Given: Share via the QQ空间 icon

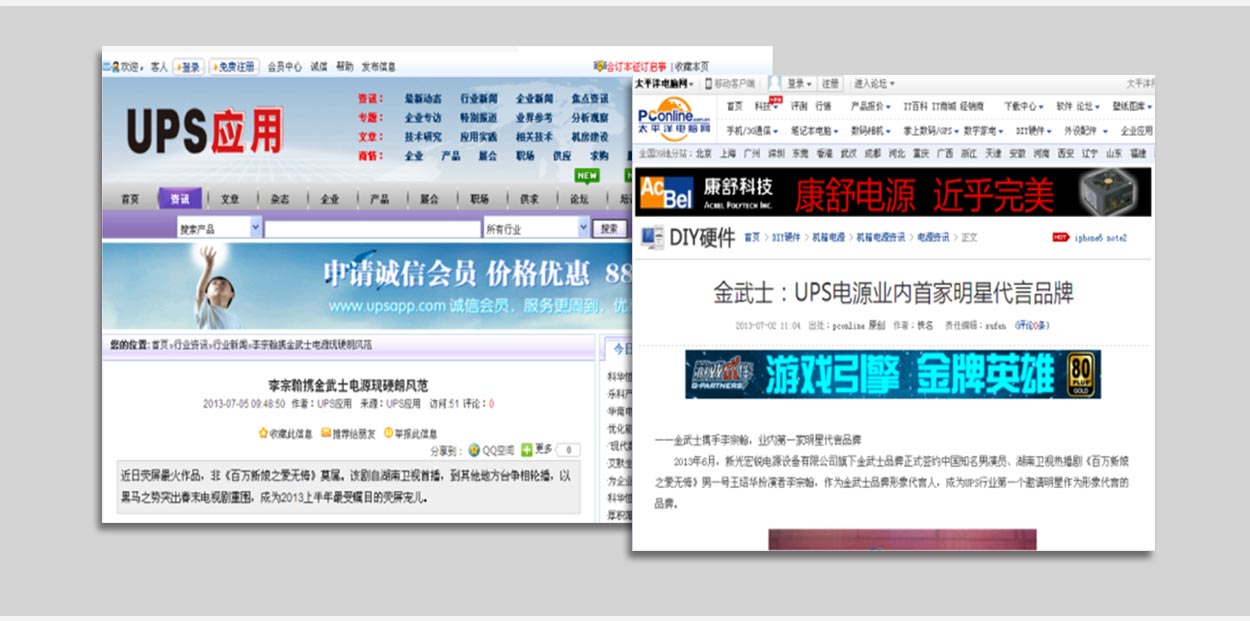Looking at the screenshot, I should click(x=474, y=451).
